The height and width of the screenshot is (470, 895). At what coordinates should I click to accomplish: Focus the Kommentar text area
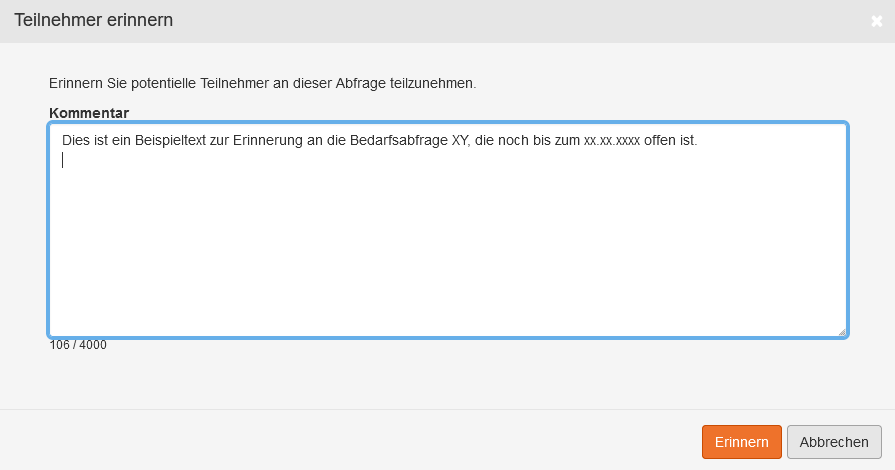coord(447,250)
